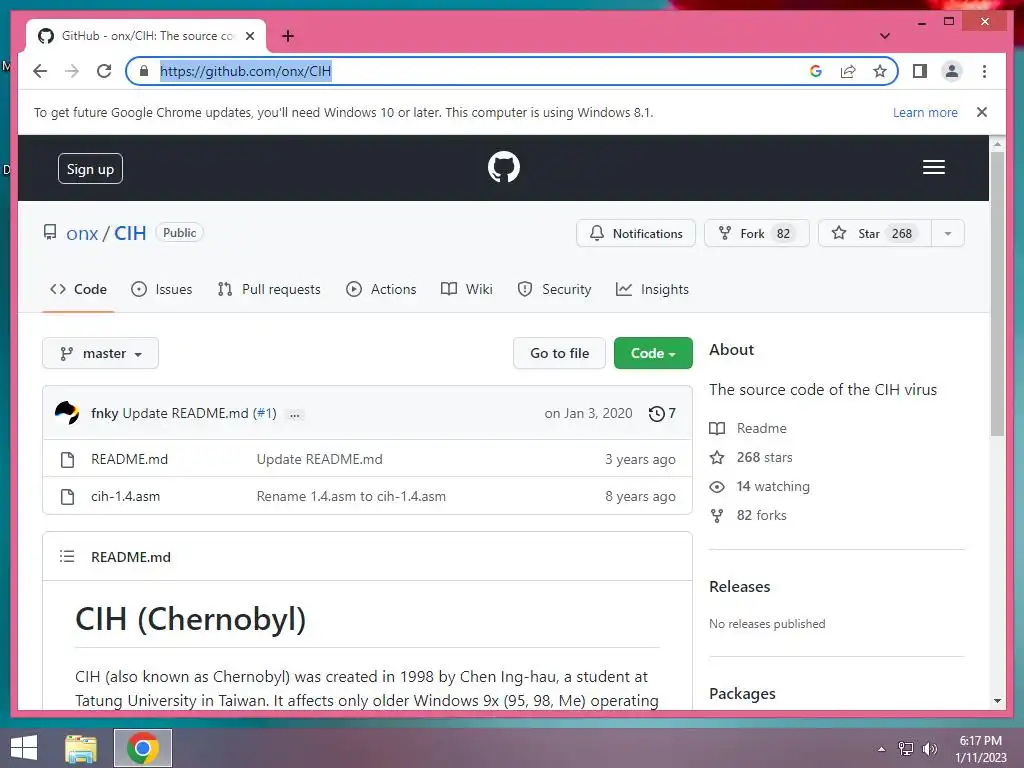Viewport: 1024px width, 768px height.
Task: Click the 14 watching link
Action: pyautogui.click(x=773, y=487)
